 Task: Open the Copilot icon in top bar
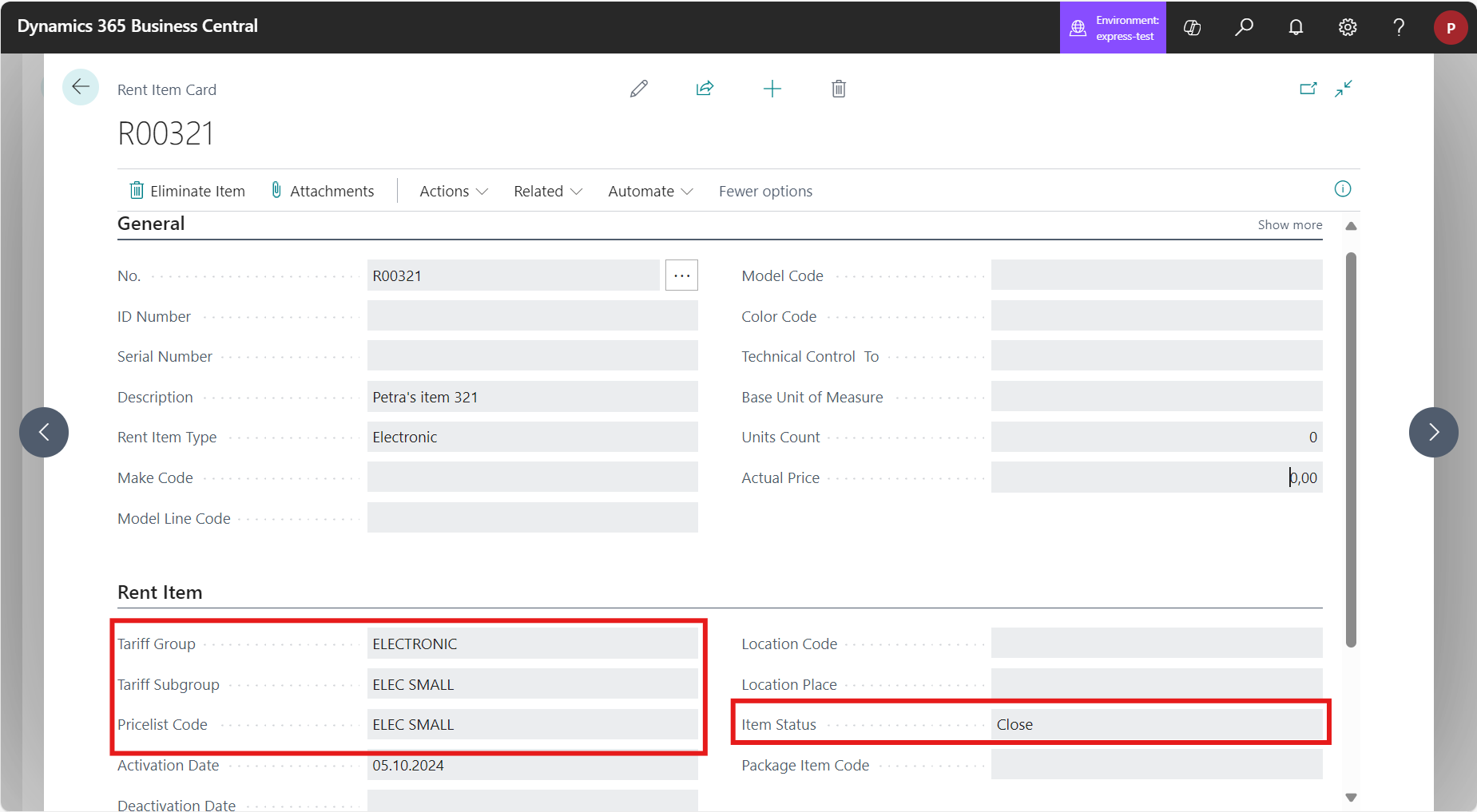(x=1192, y=27)
